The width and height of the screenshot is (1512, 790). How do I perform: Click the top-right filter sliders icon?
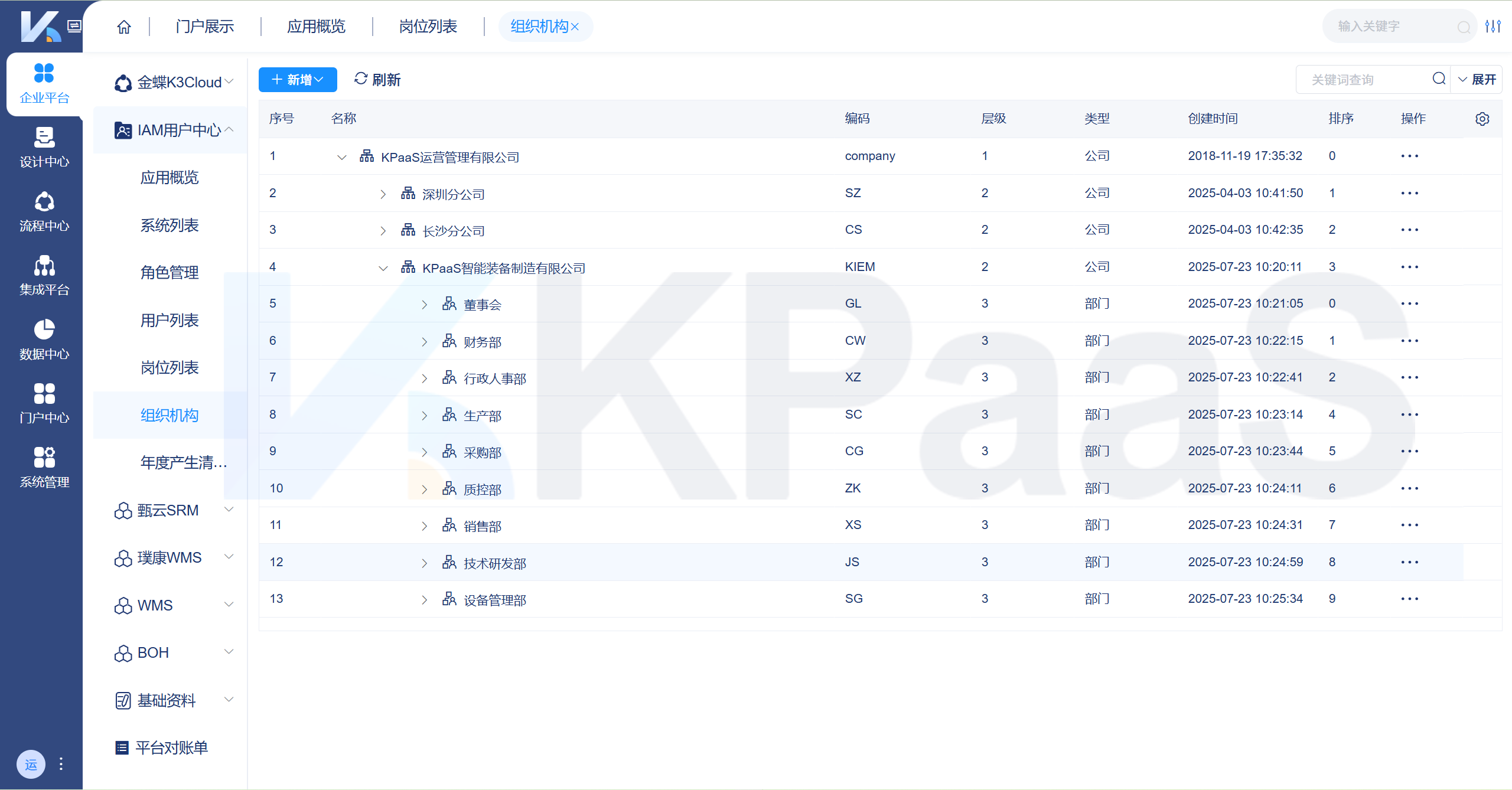tap(1493, 27)
